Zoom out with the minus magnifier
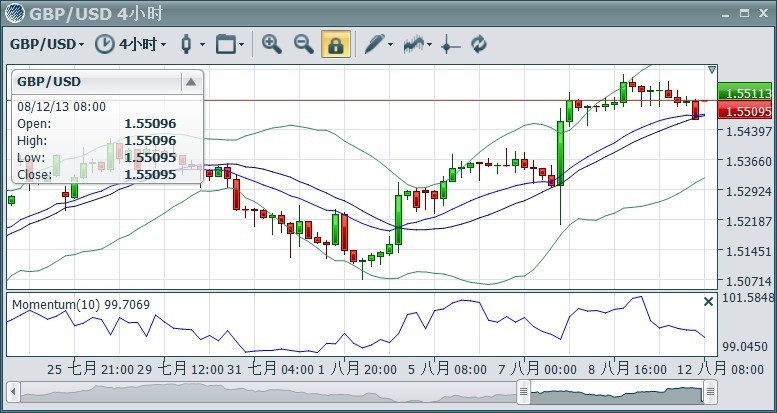777x413 pixels. [x=303, y=44]
